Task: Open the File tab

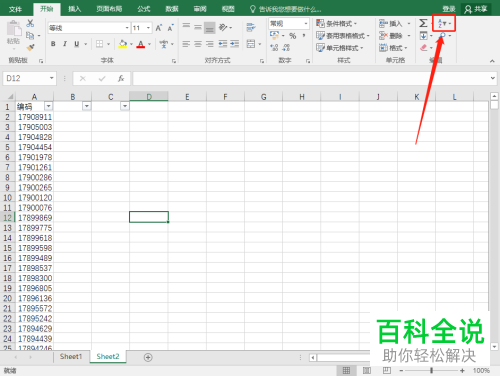Action: point(15,9)
